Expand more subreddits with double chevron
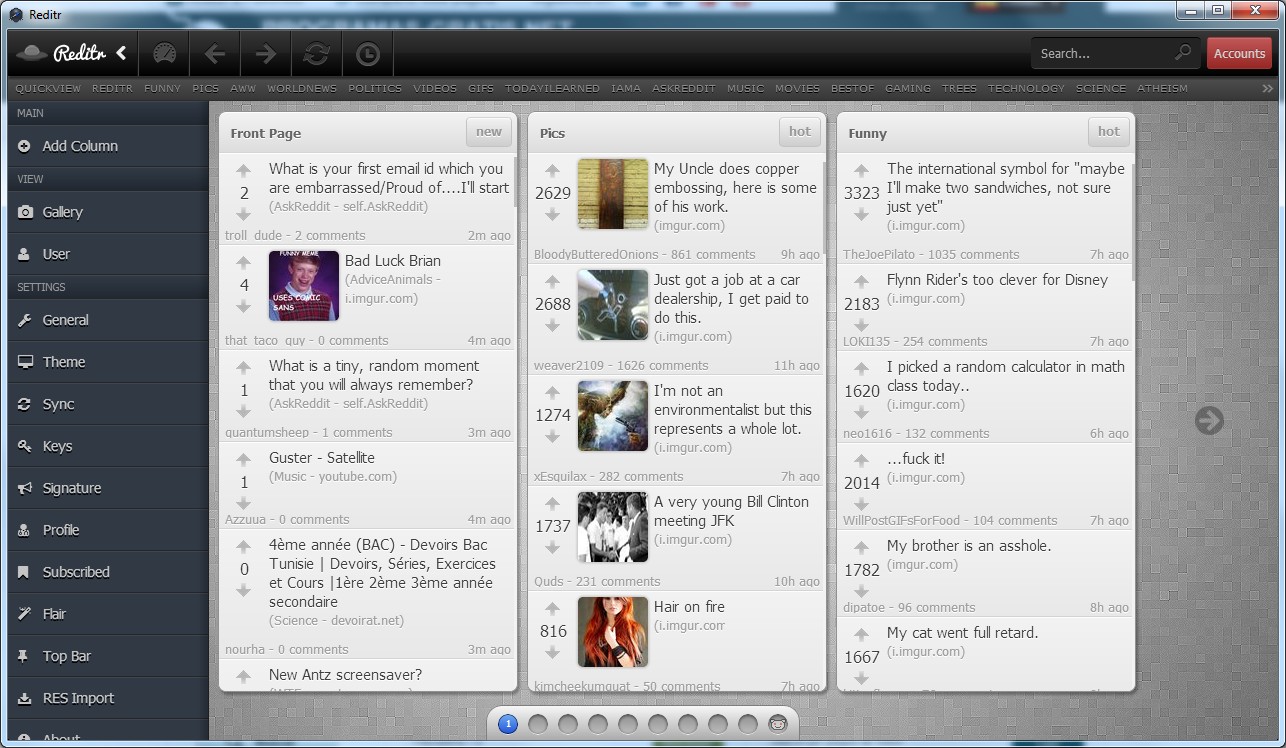This screenshot has height=748, width=1286. coord(1268,88)
